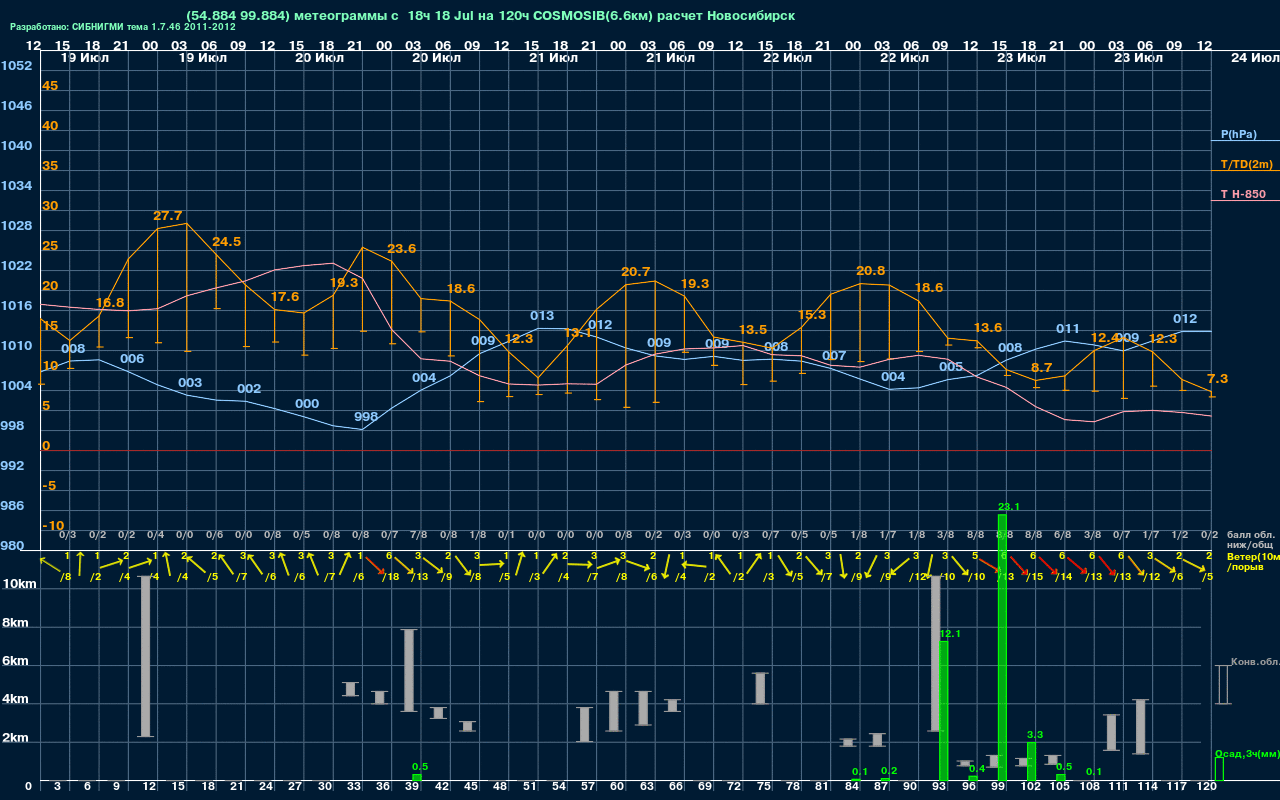Click the 002 pressure value label

click(249, 389)
